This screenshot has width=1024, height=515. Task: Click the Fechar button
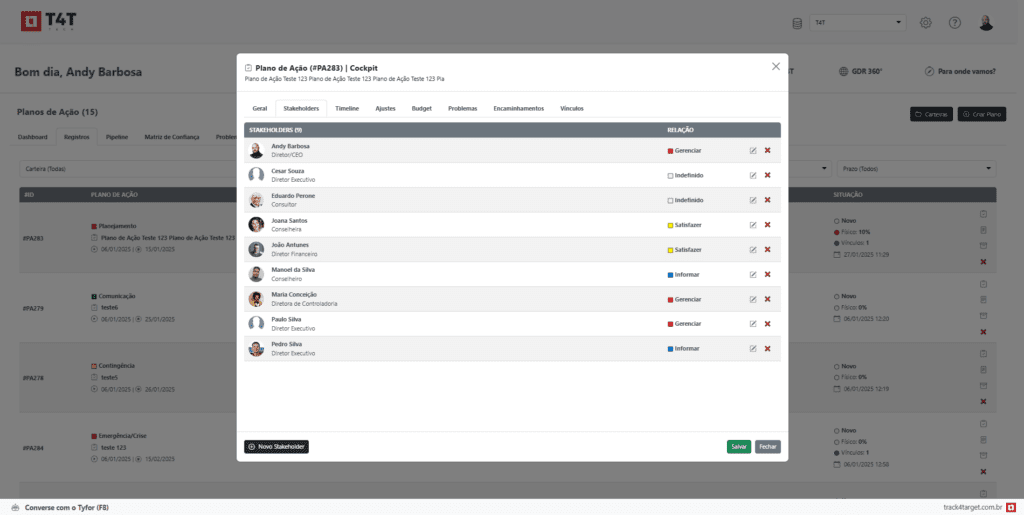click(x=767, y=447)
